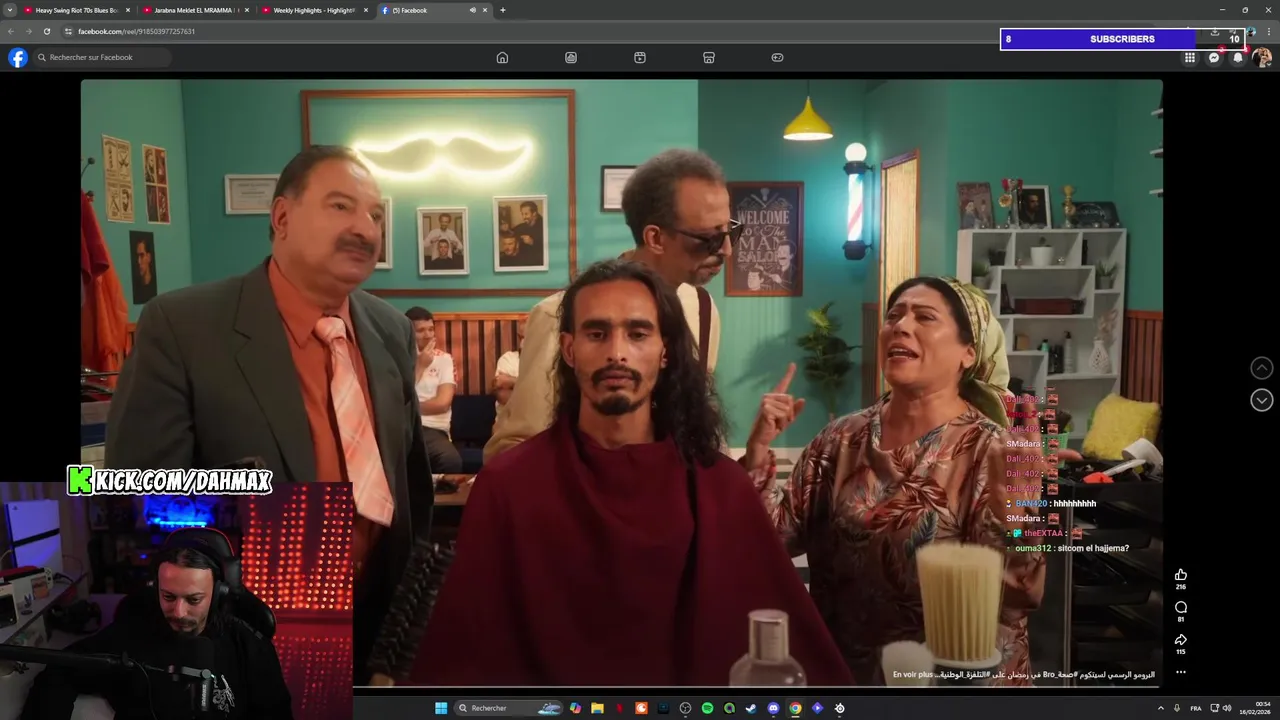Go to the previous reel with the up chevron
This screenshot has width=1280, height=720.
pos(1262,368)
